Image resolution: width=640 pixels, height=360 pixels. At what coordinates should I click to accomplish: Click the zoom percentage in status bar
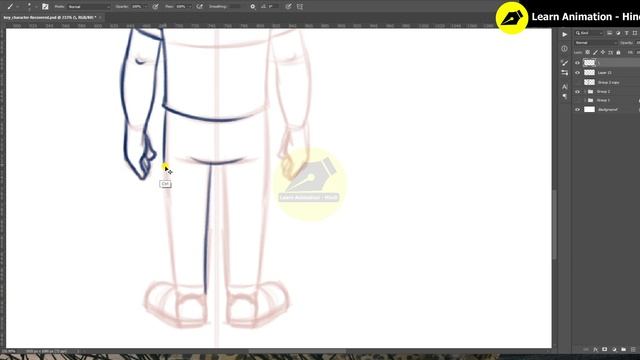(x=9, y=351)
